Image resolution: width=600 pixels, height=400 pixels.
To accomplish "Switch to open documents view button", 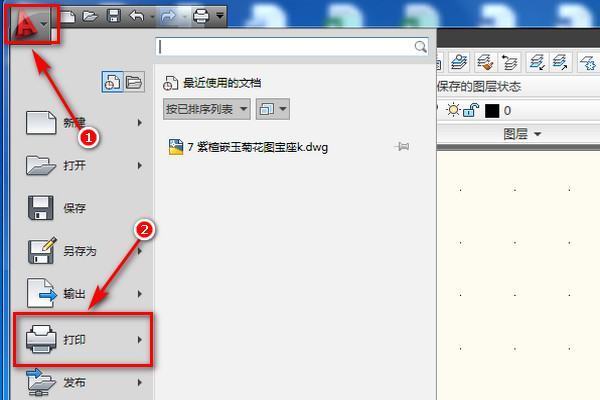I will tap(133, 82).
